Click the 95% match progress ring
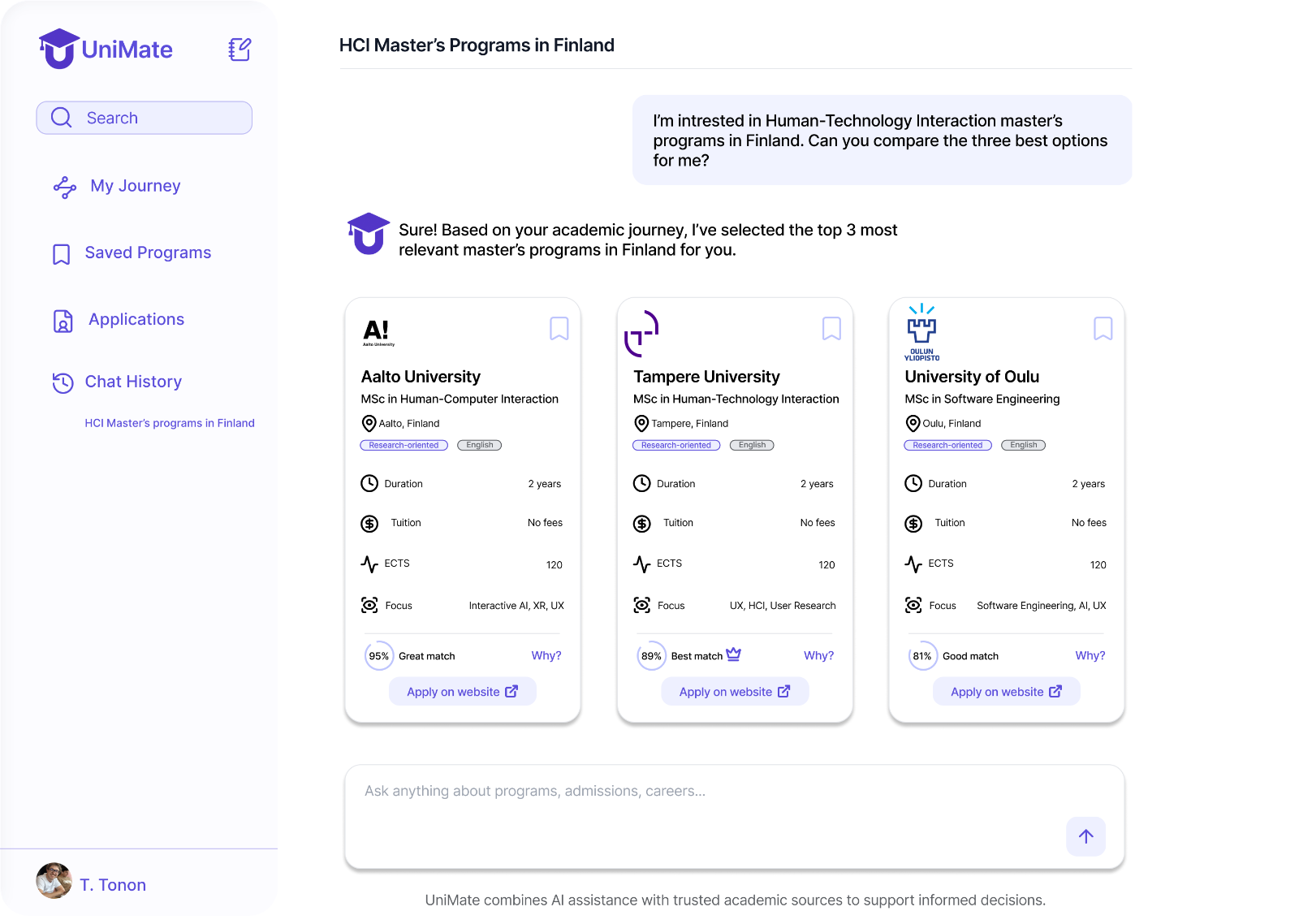This screenshot has width=1299, height=924. tap(379, 656)
